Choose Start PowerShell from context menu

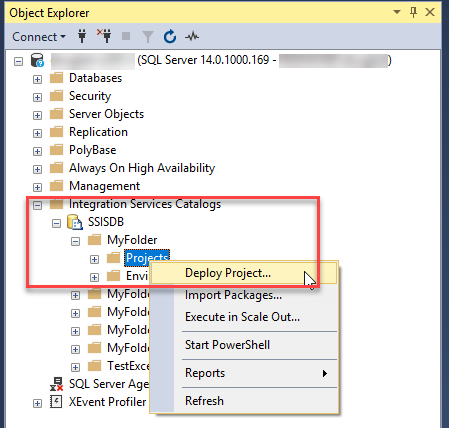point(245,345)
